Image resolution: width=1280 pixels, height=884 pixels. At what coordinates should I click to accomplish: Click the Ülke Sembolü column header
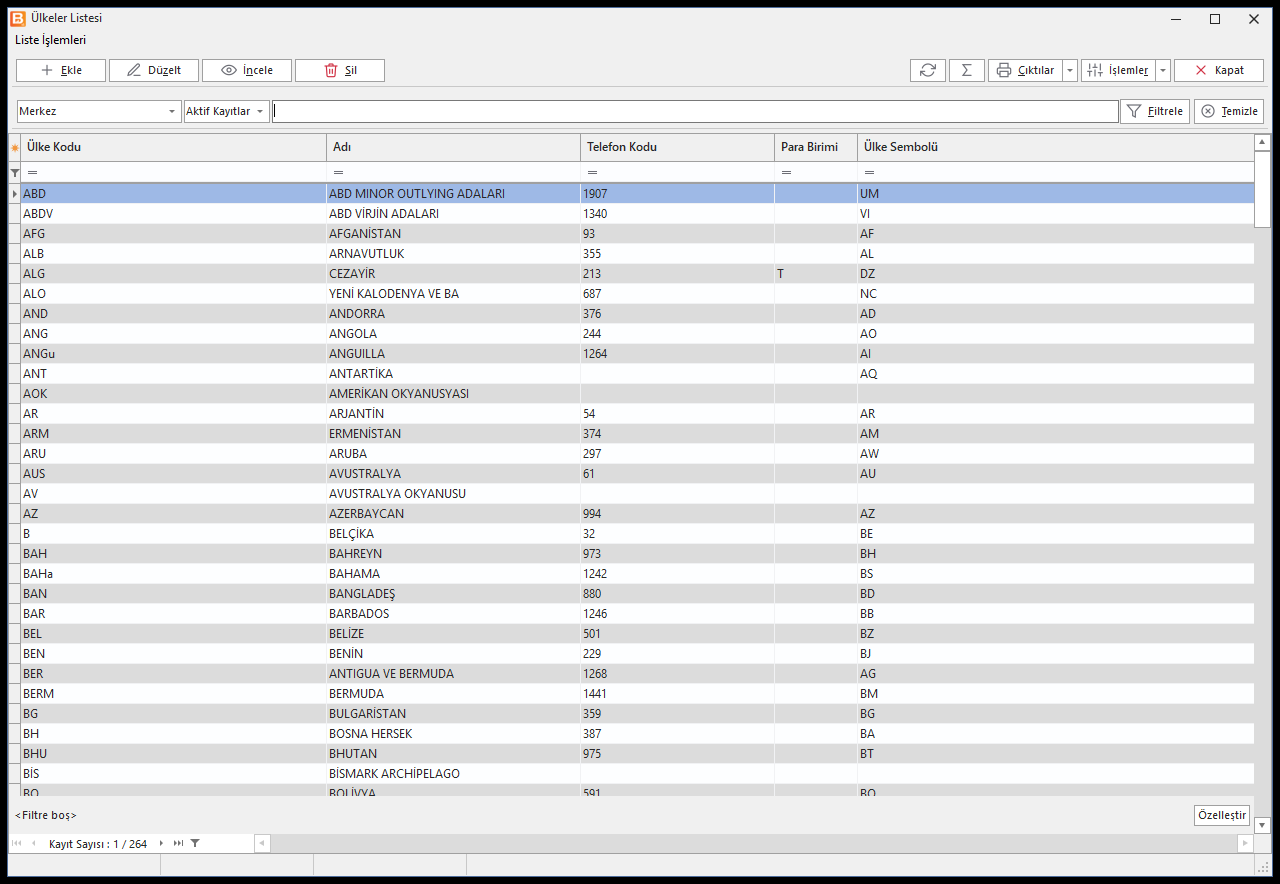(x=1055, y=147)
